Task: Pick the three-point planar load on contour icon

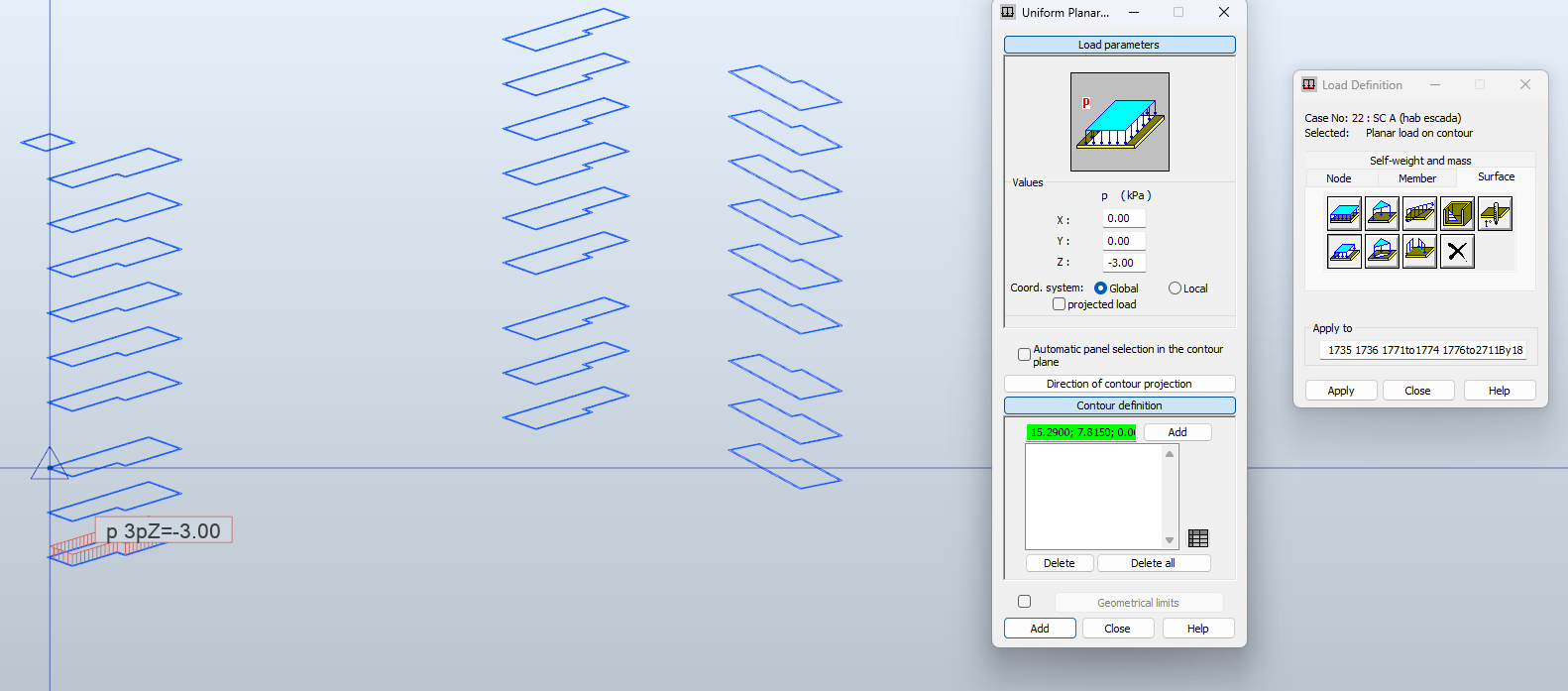Action: [1382, 251]
